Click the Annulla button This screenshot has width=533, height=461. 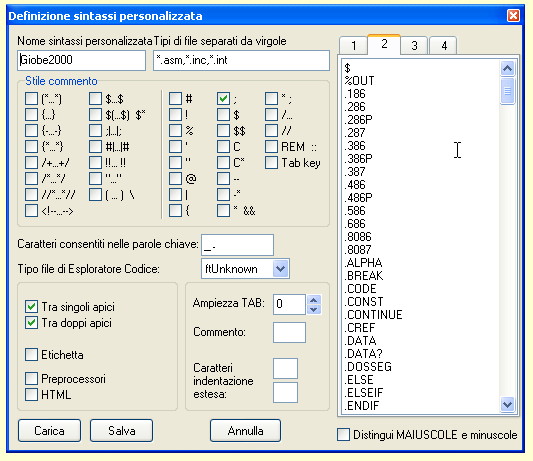pos(245,431)
